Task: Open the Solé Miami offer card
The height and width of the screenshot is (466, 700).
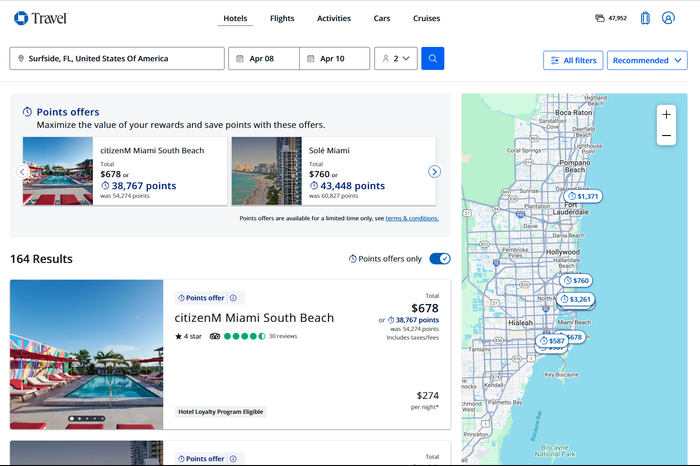Action: point(334,171)
